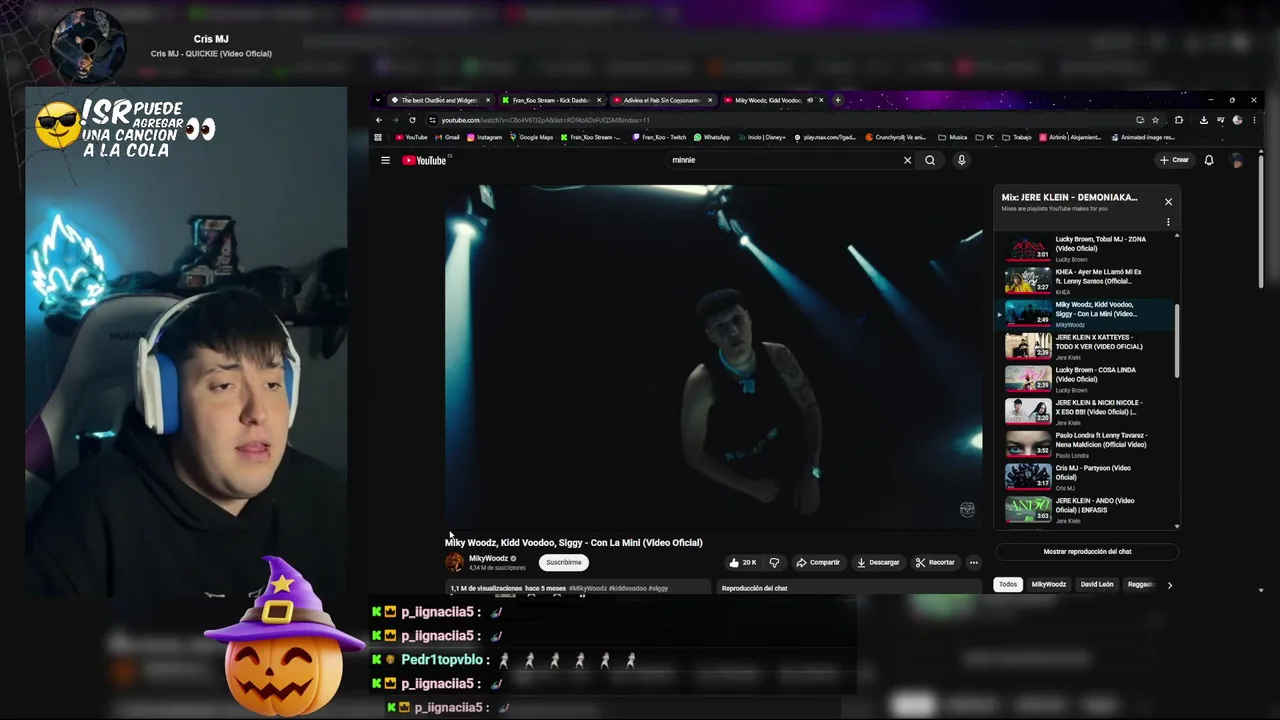Open MikyWoodz channel name link
The image size is (1280, 720).
[x=489, y=559]
